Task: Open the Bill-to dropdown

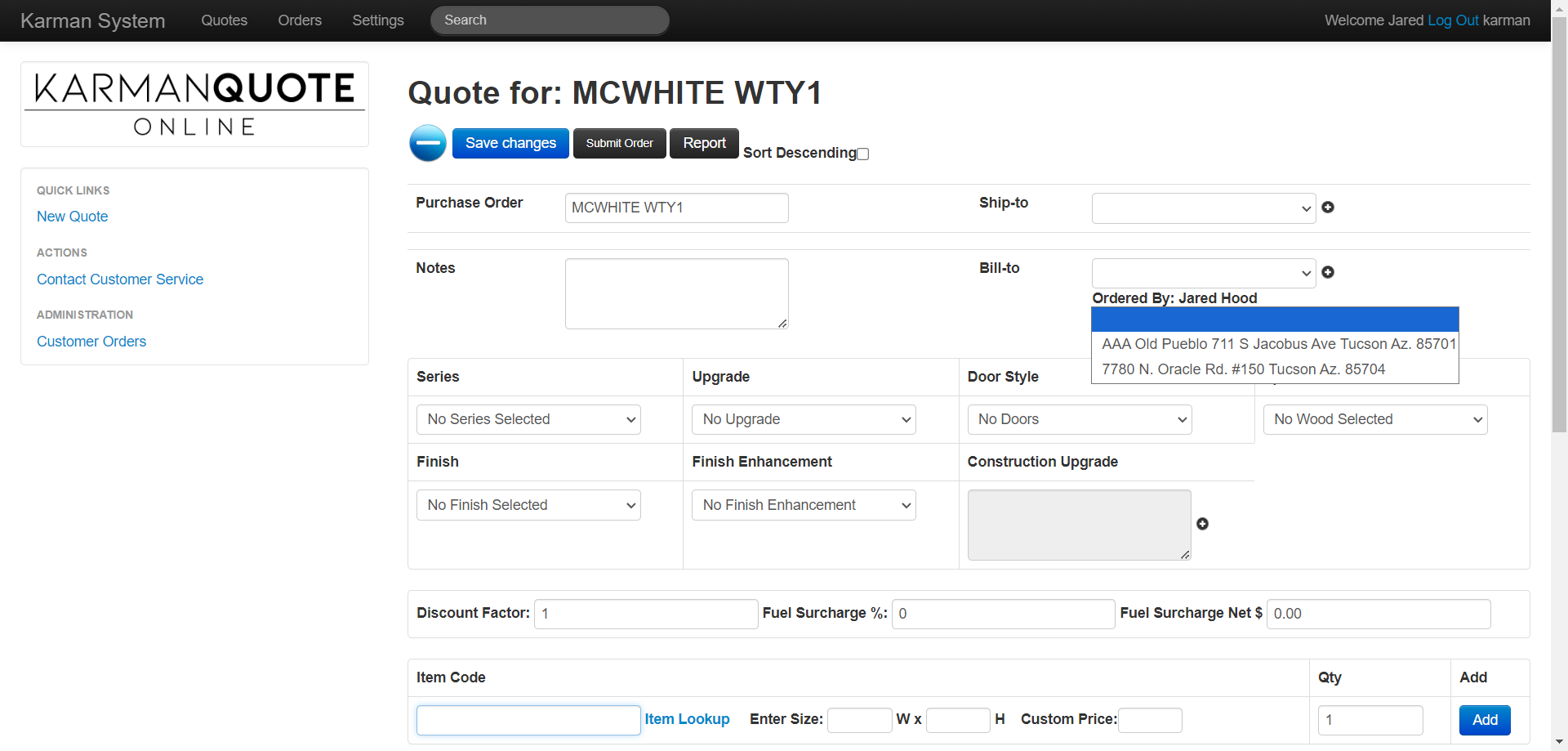Action: tap(1204, 273)
